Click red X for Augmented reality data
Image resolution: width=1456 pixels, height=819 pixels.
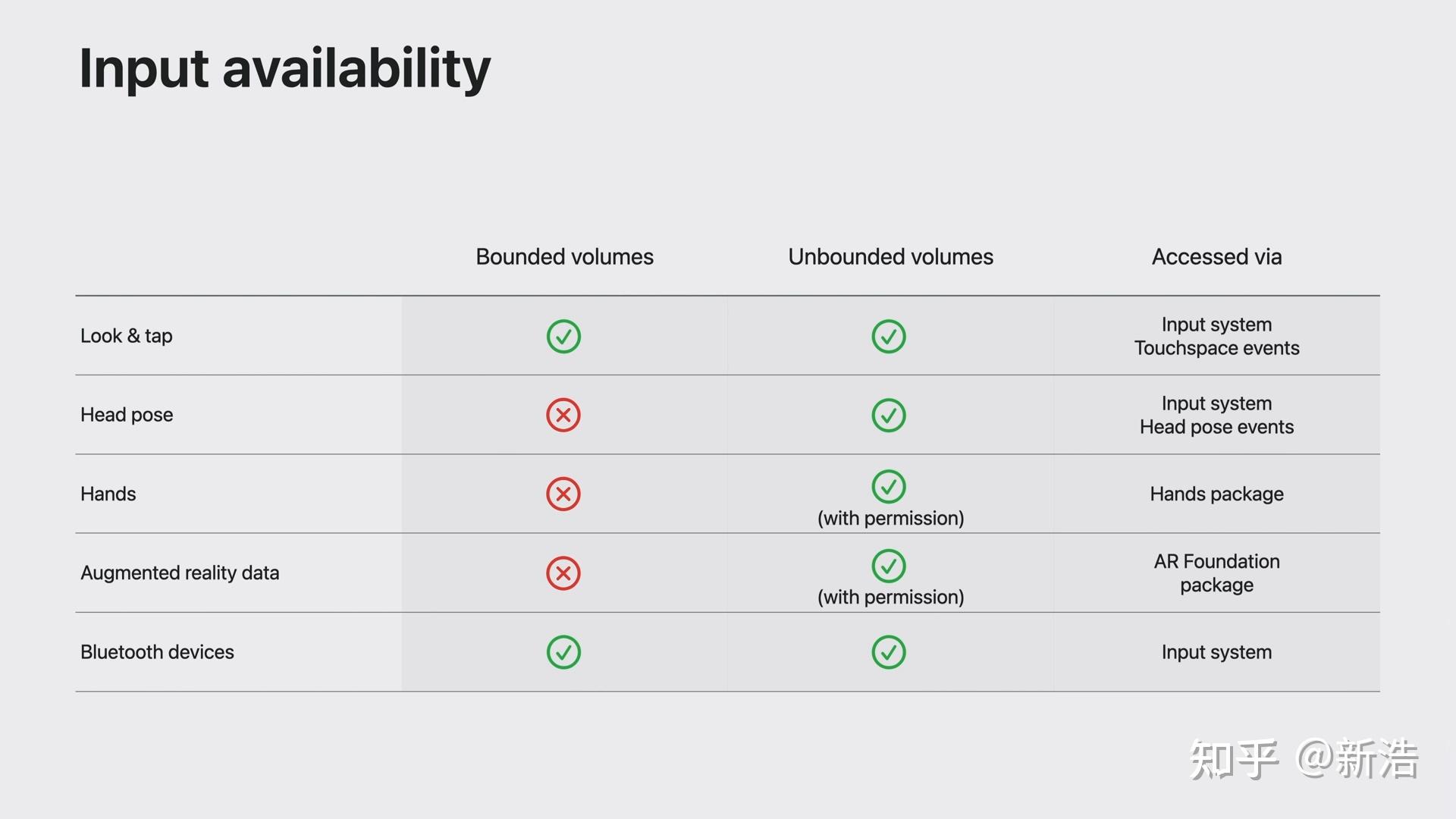[563, 573]
